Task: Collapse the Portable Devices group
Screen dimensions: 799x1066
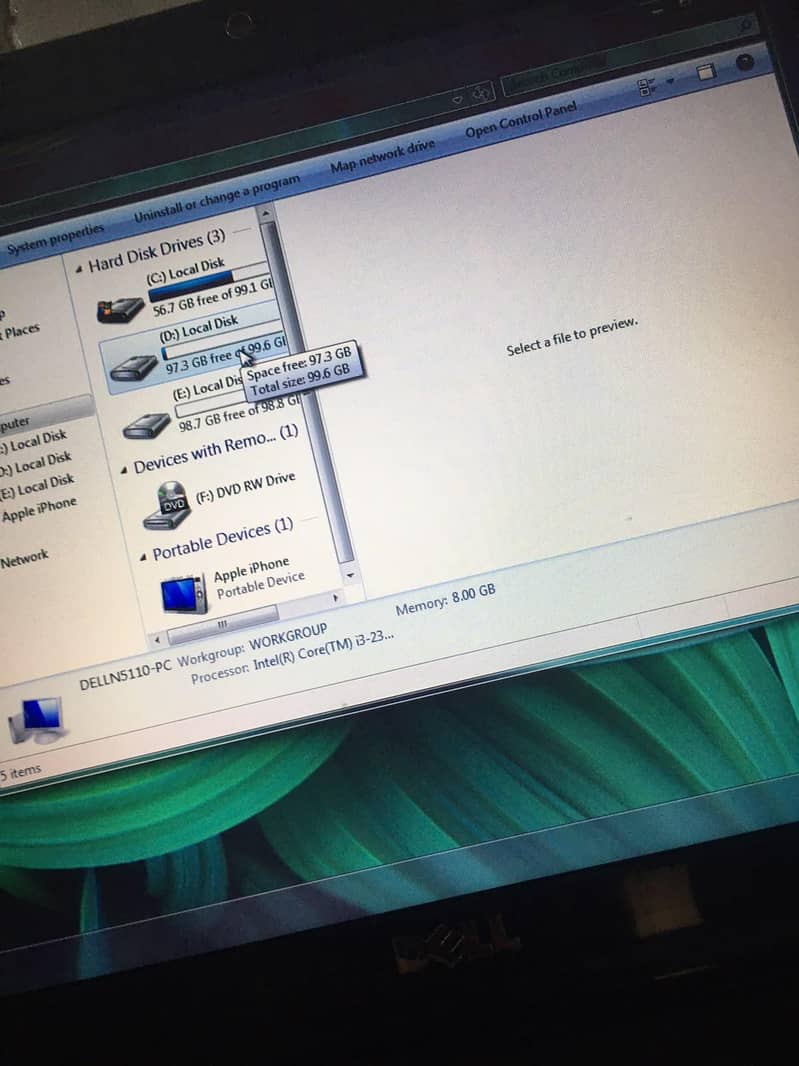Action: pyautogui.click(x=143, y=557)
